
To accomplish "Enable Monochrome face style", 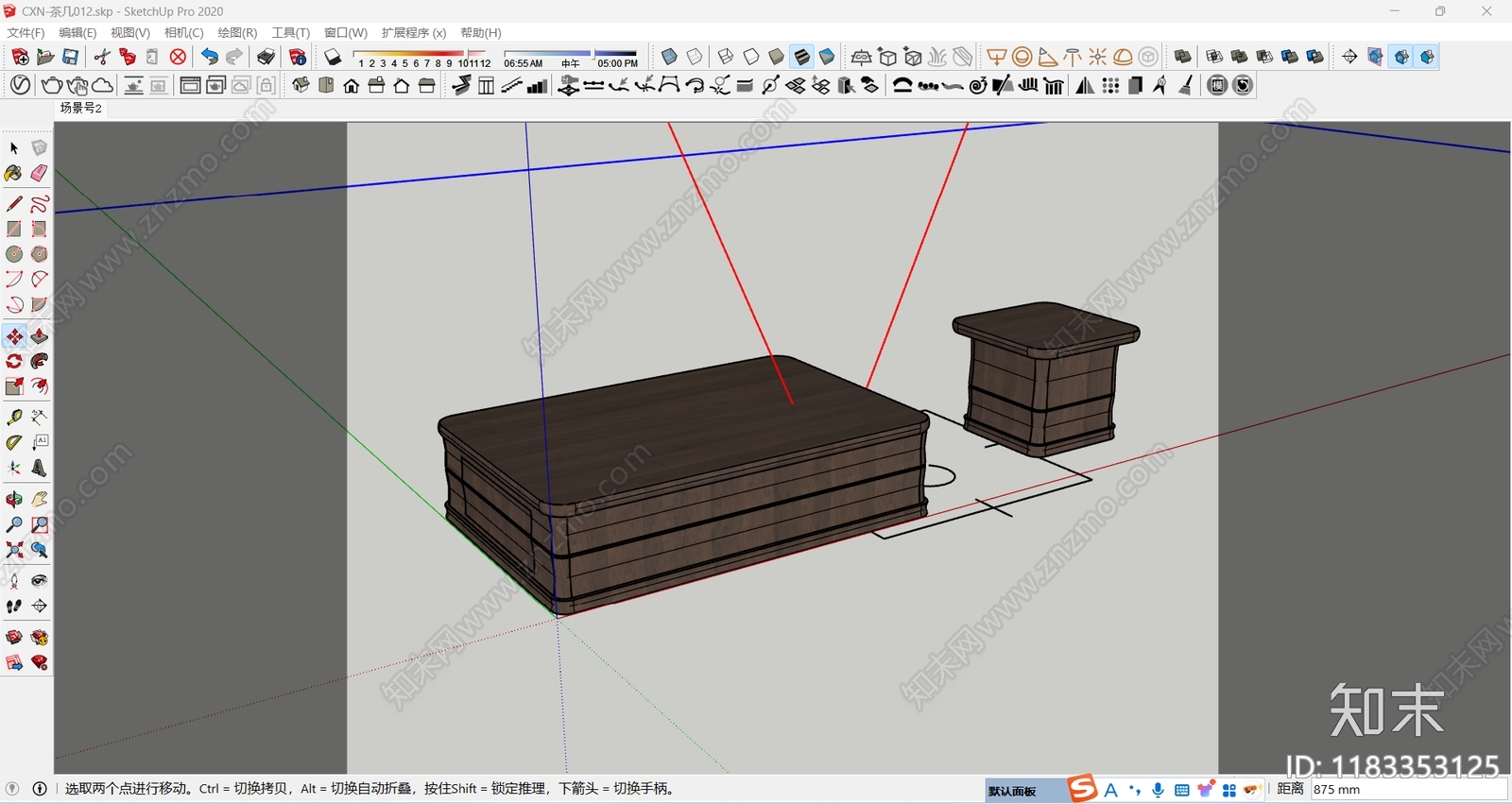I will pos(827,57).
